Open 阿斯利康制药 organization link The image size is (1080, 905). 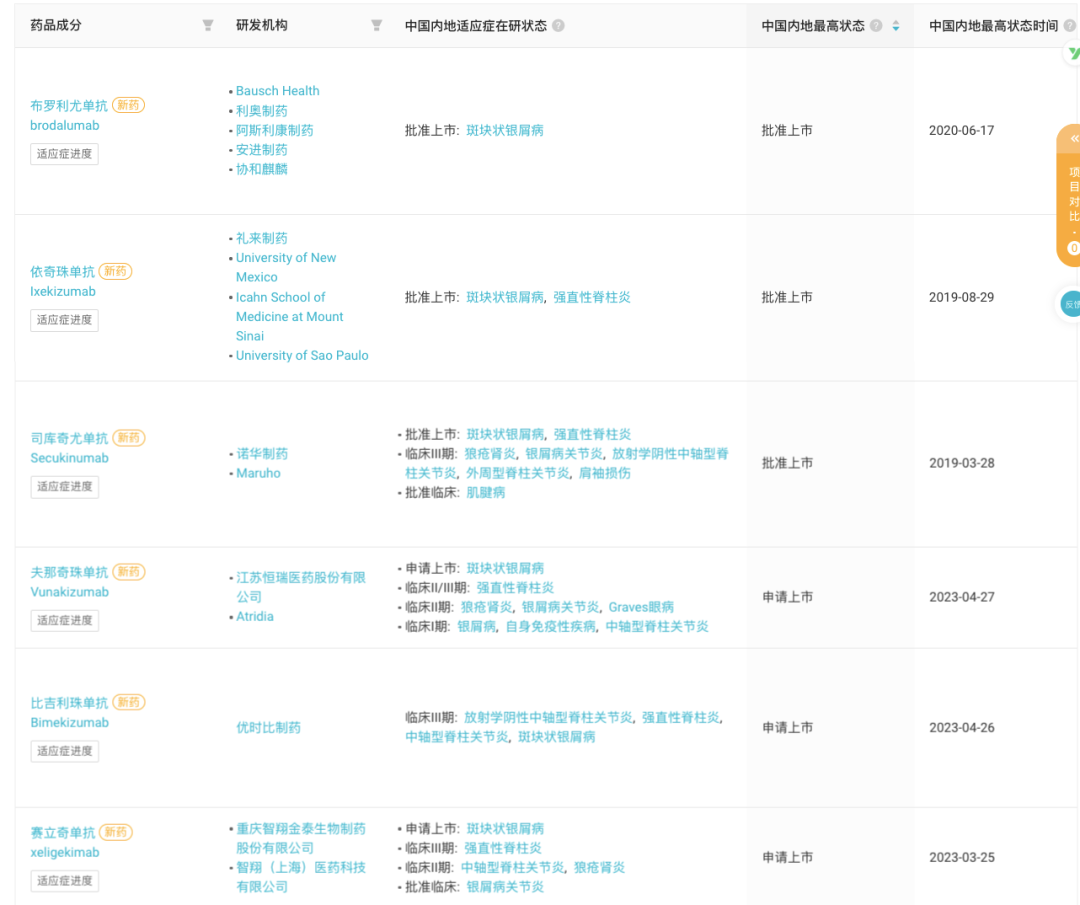tap(275, 130)
